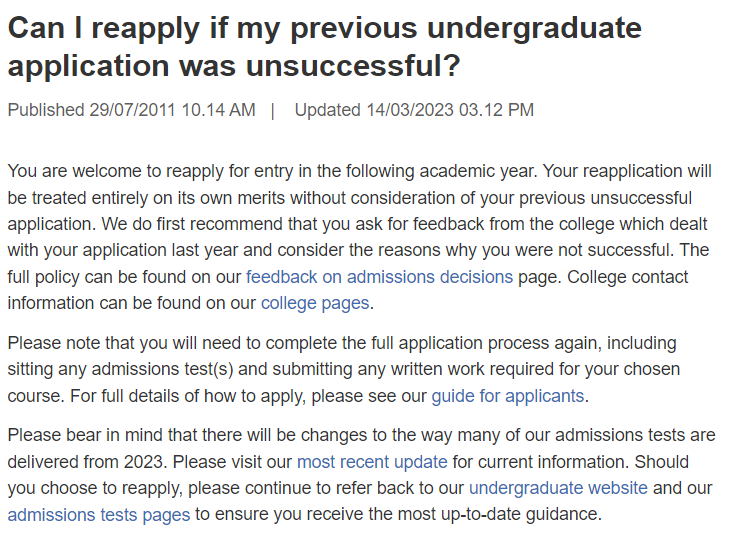Open the "feedback on admissions decisions" link
731x536 pixels.
379,276
